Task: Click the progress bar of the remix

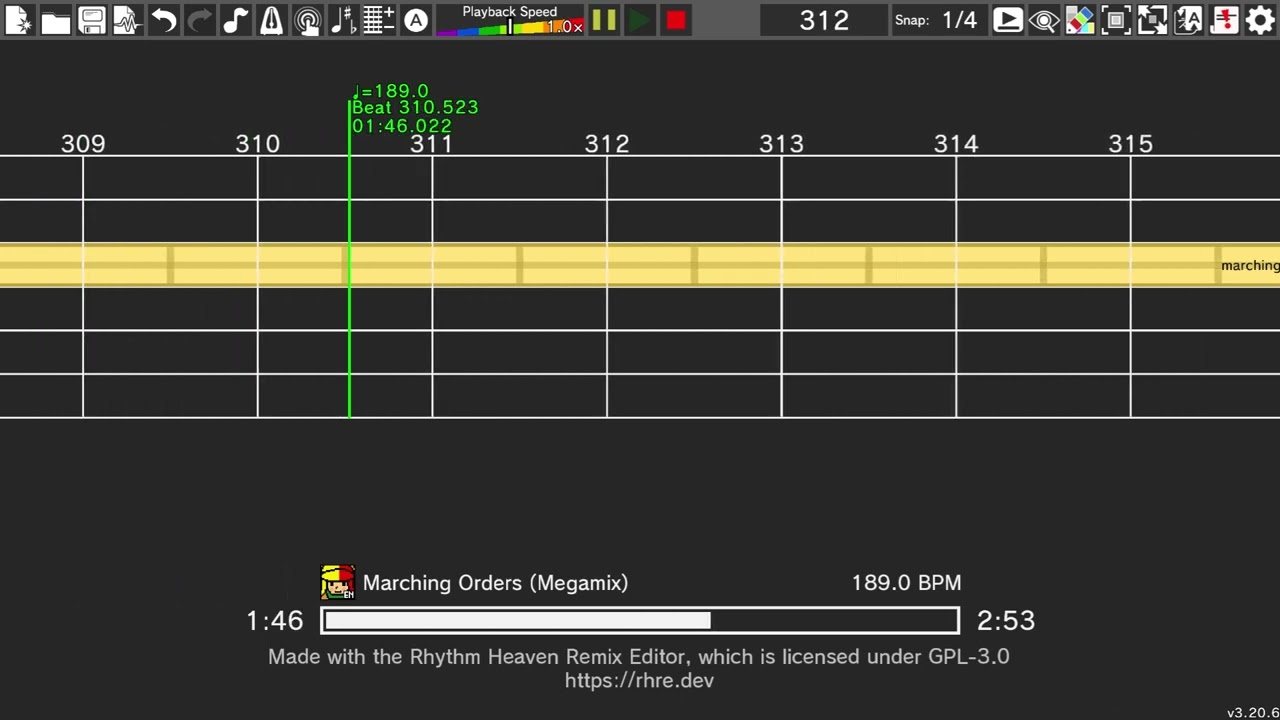Action: (640, 621)
